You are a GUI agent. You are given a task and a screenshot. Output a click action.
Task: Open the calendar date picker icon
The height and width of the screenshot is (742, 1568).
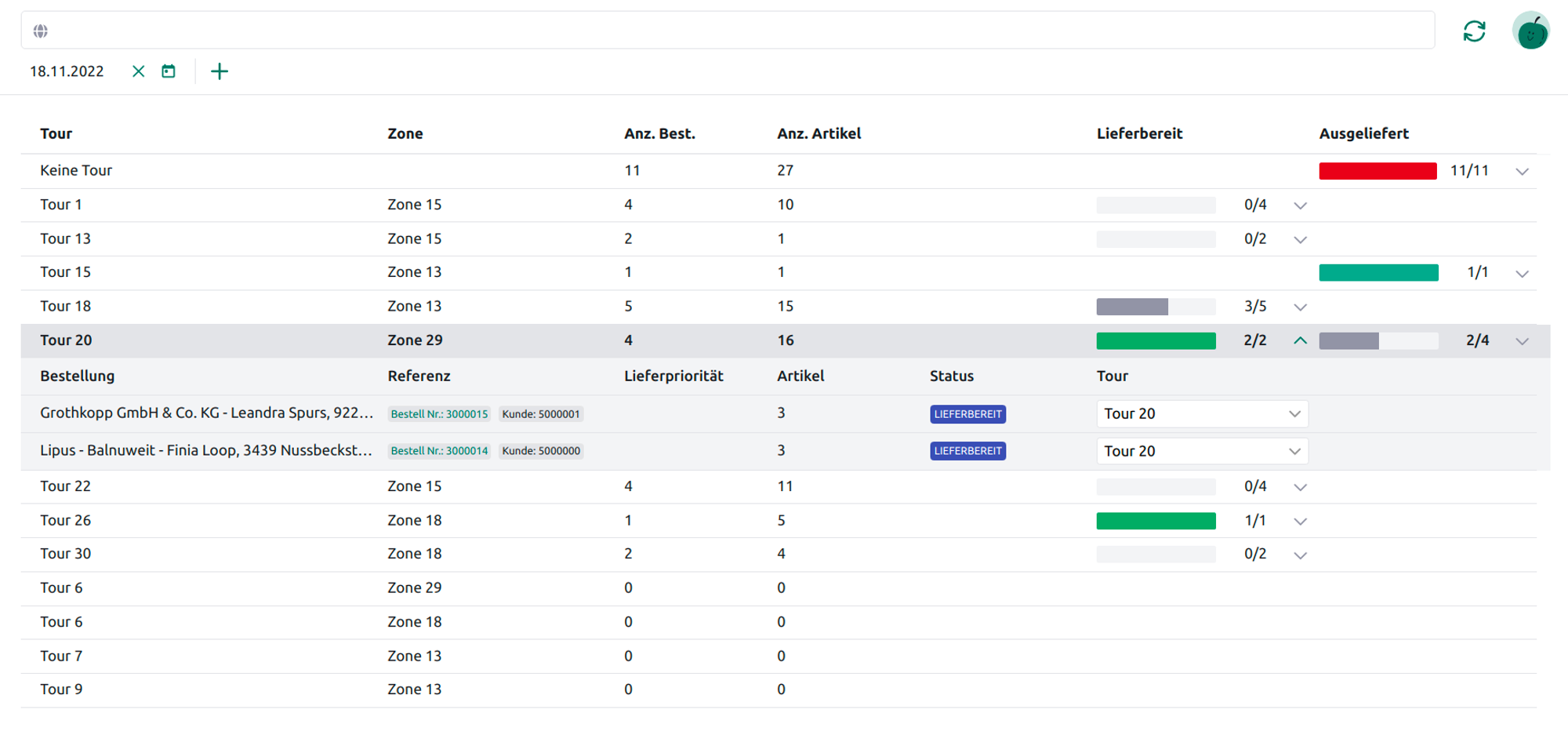169,71
